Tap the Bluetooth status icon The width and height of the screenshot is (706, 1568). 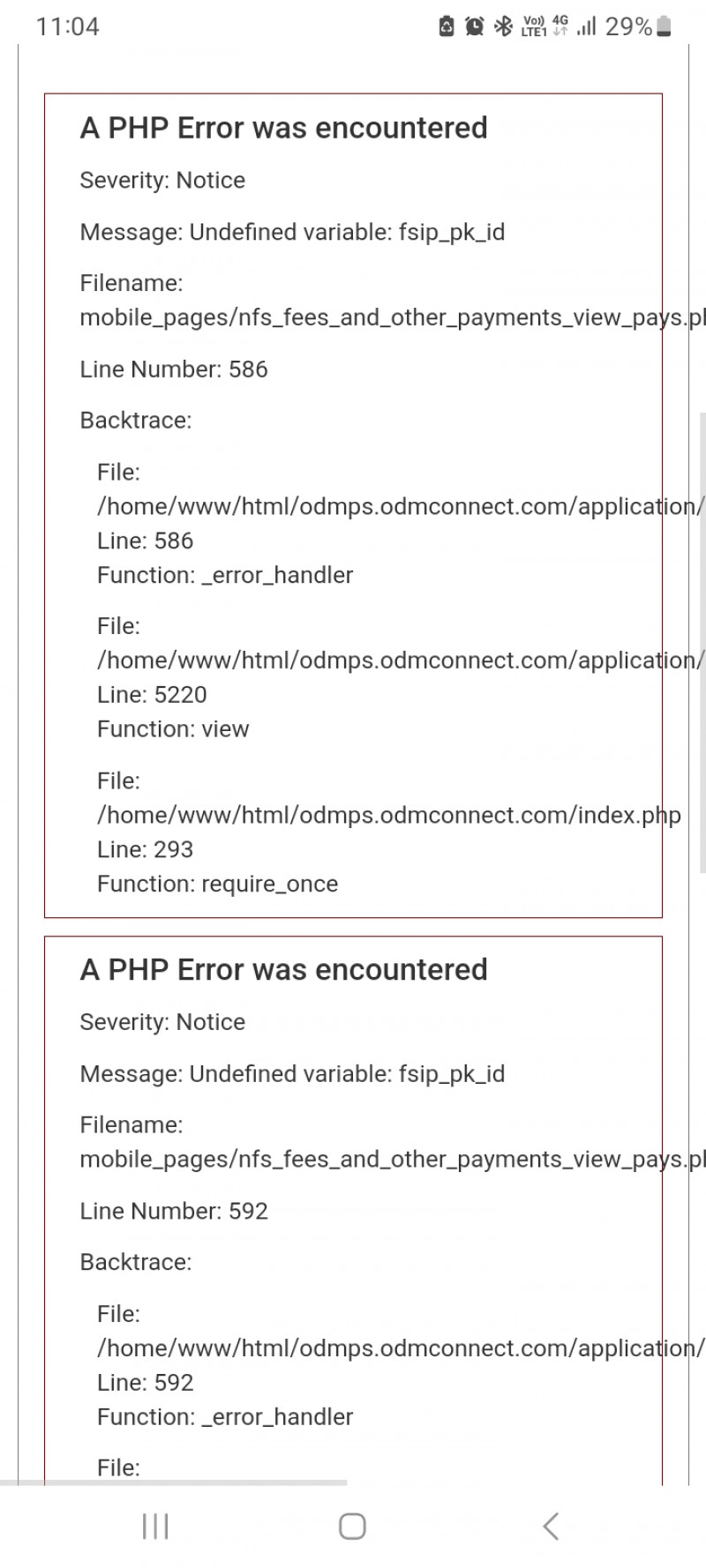pyautogui.click(x=503, y=26)
